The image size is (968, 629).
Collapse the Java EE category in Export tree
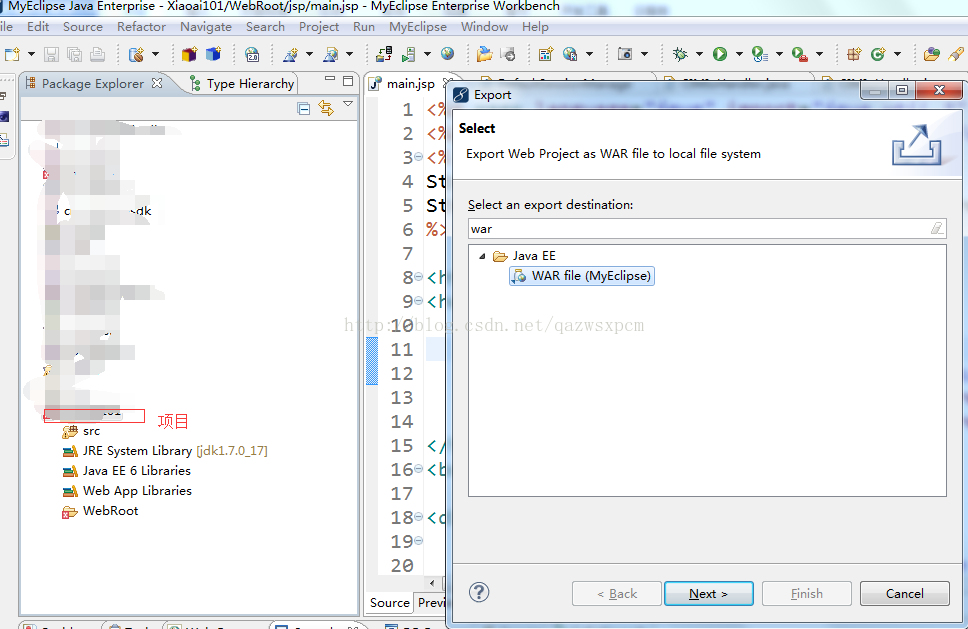[482, 256]
